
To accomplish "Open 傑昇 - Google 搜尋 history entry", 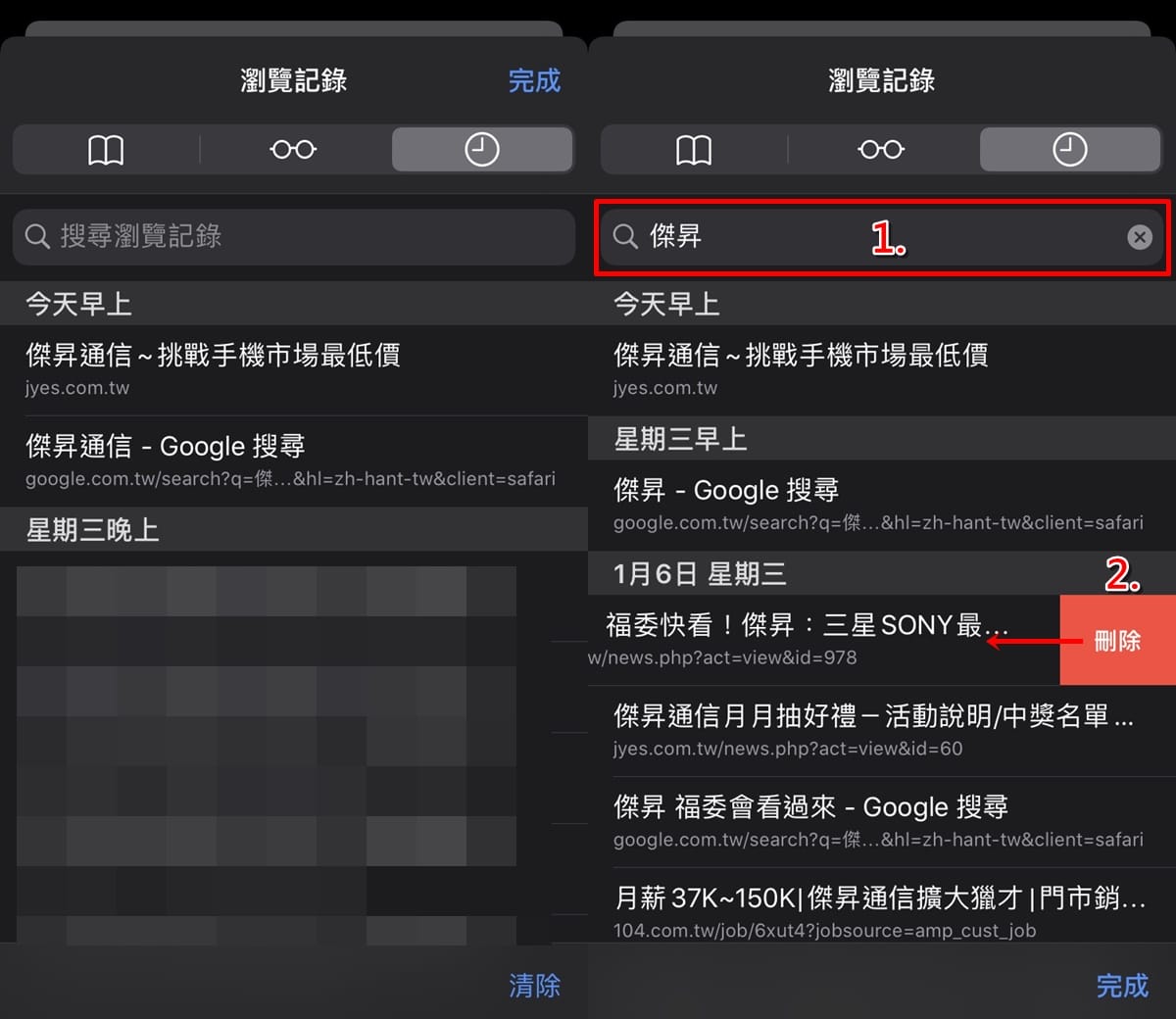I will (882, 505).
